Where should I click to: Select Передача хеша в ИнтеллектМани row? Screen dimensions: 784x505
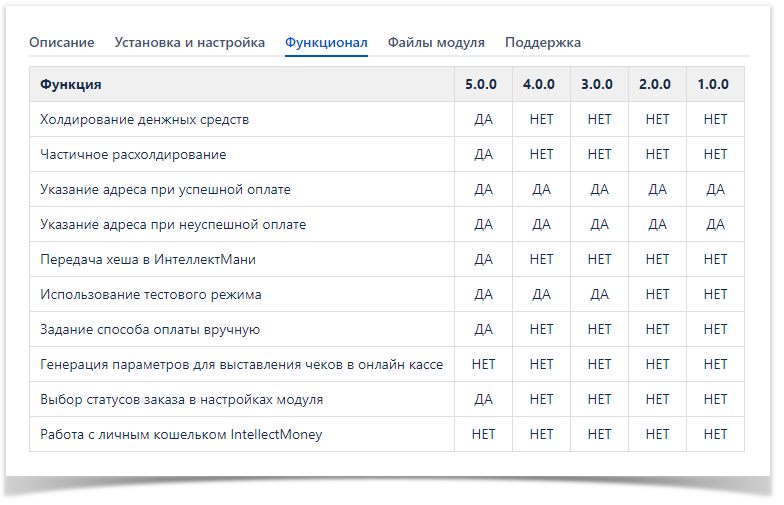click(148, 260)
